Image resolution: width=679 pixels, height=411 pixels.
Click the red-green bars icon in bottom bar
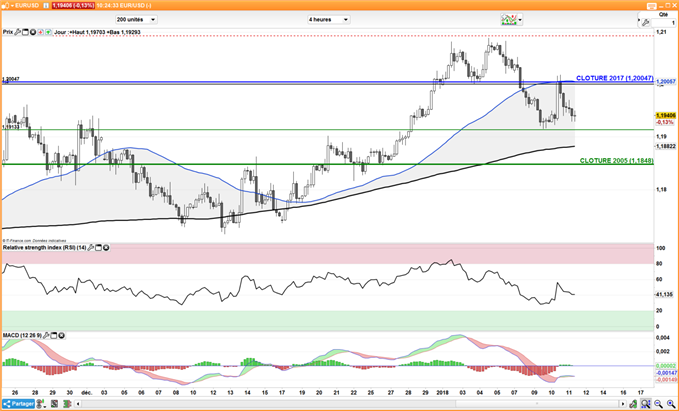[67, 404]
